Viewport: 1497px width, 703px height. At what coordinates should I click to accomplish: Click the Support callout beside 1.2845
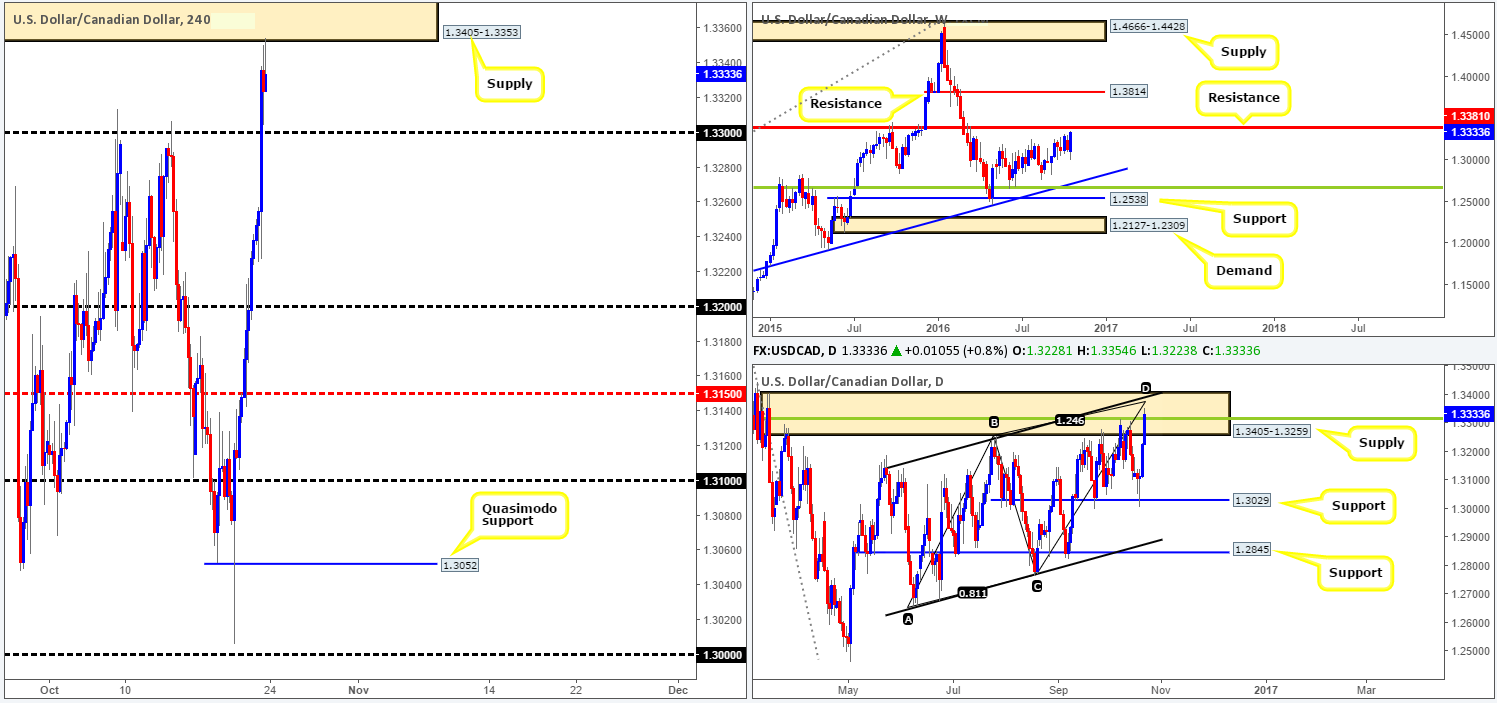coord(1355,573)
